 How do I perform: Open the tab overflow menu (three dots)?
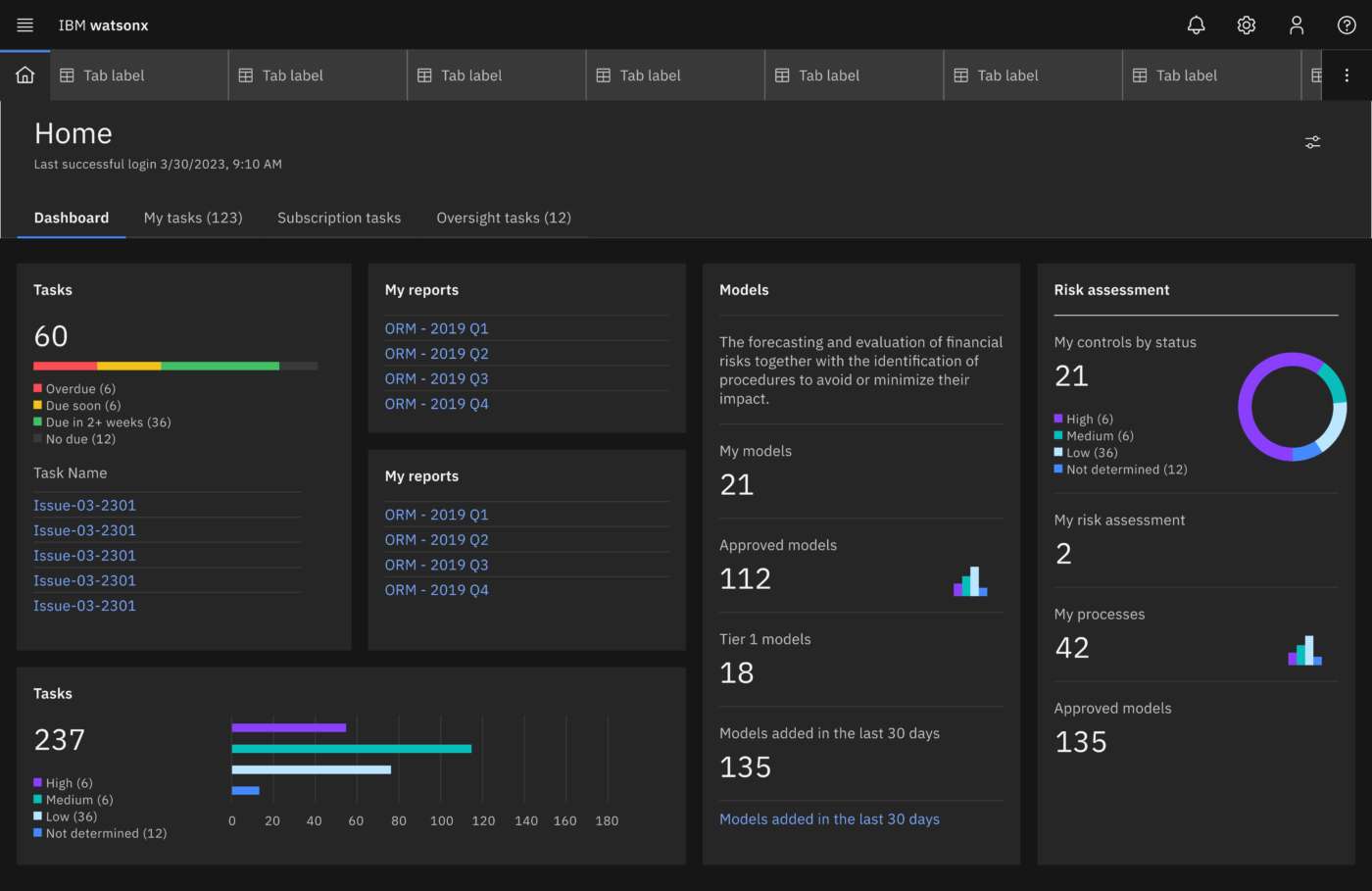[x=1347, y=75]
